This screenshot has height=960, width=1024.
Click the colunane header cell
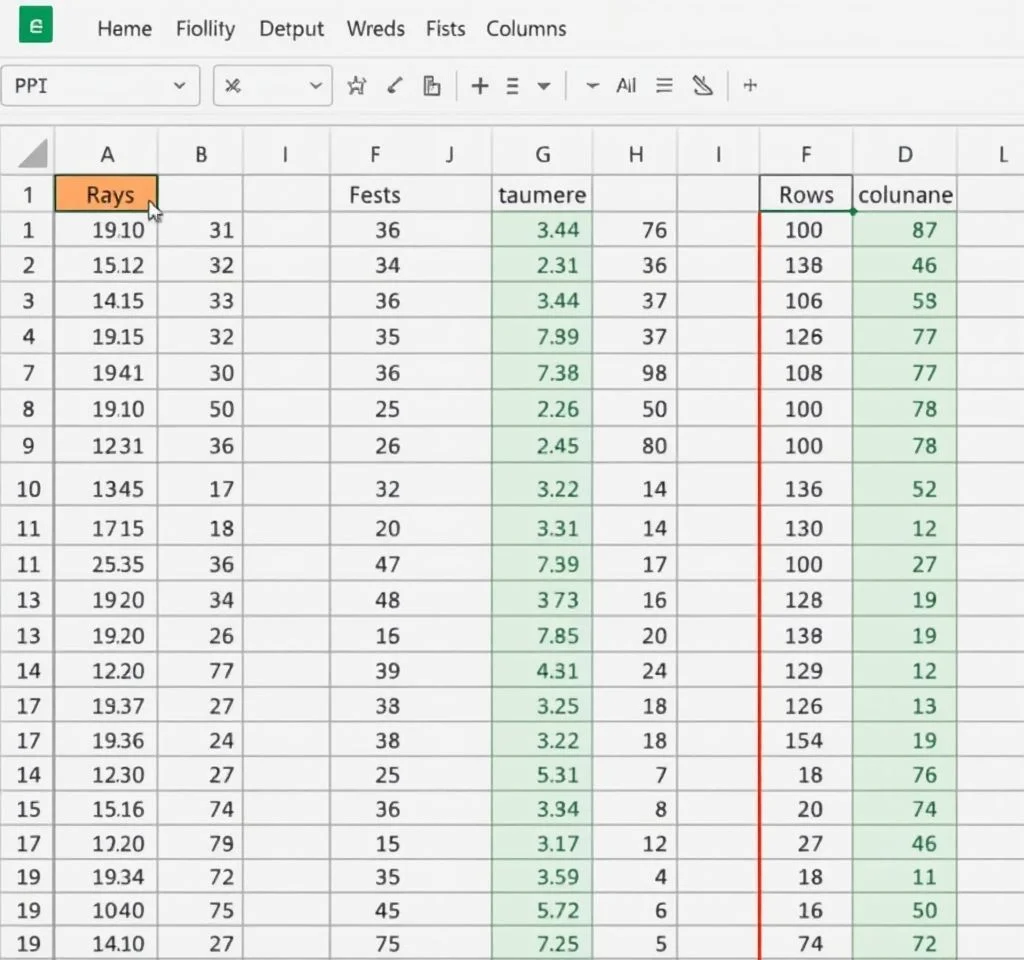point(904,195)
